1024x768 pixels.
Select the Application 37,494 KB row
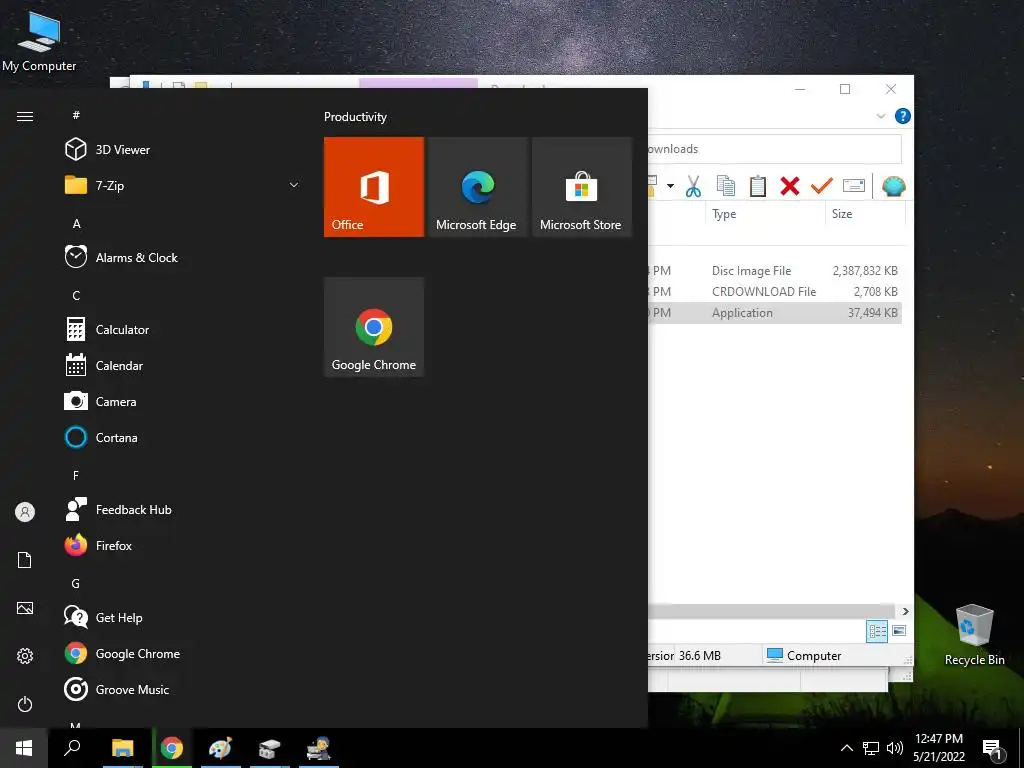pyautogui.click(x=775, y=313)
